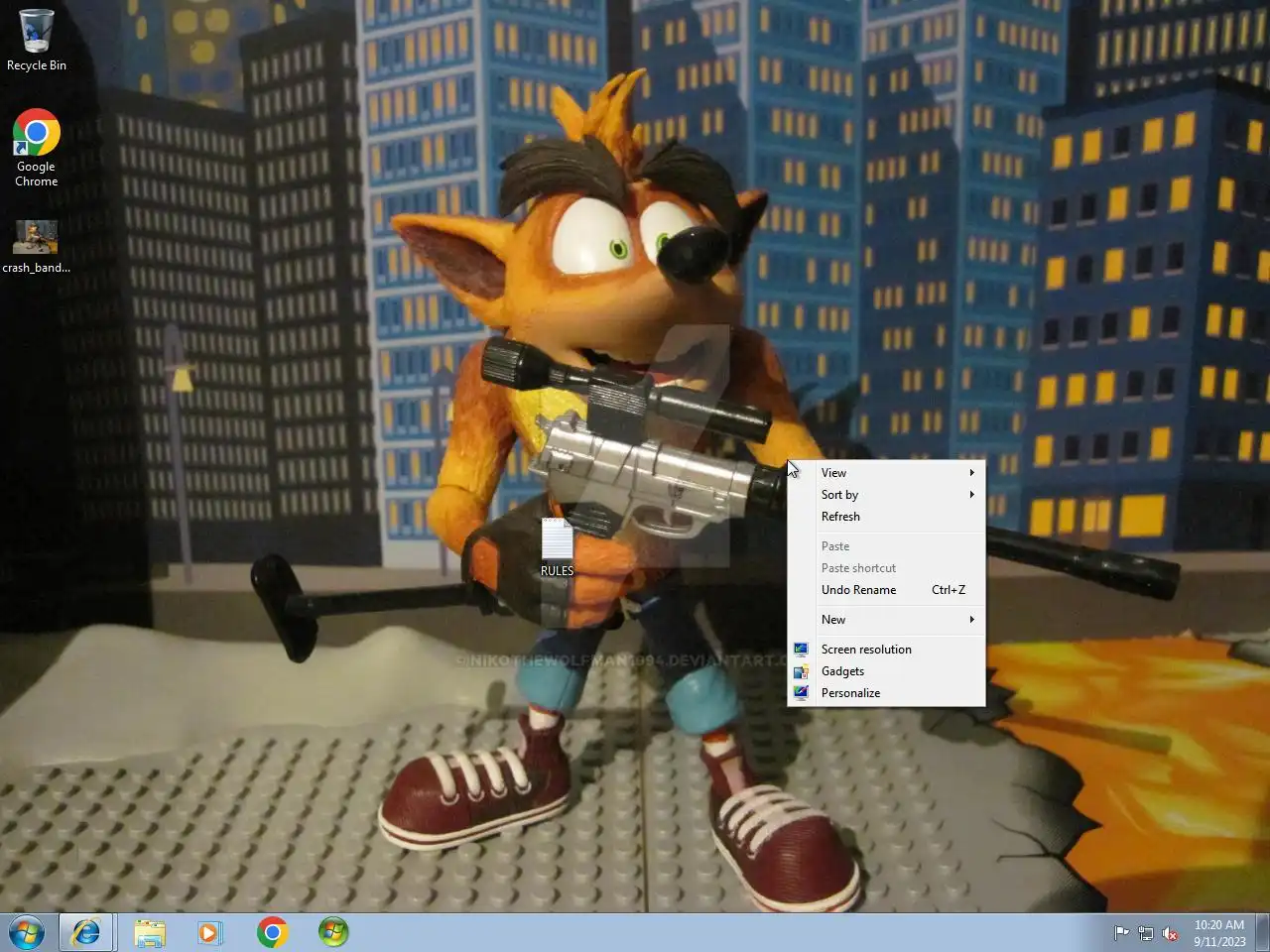Select the crash_band... image file on desktop
1270x952 pixels.
pos(36,247)
